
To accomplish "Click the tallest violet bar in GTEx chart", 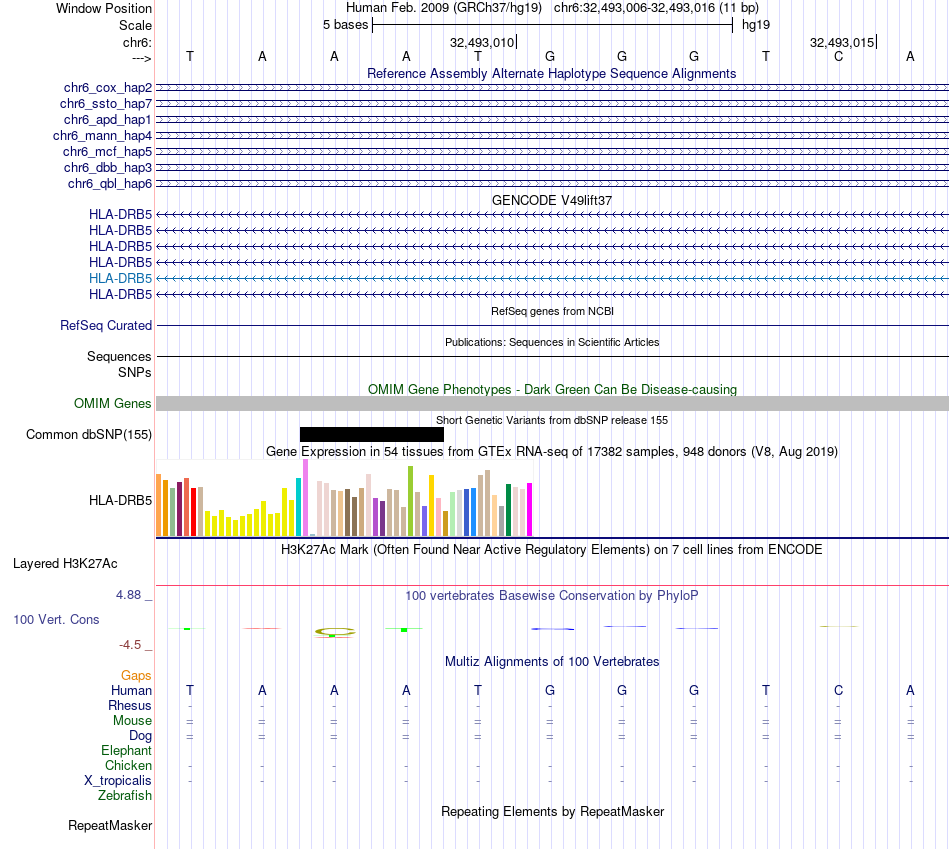I will click(x=305, y=498).
